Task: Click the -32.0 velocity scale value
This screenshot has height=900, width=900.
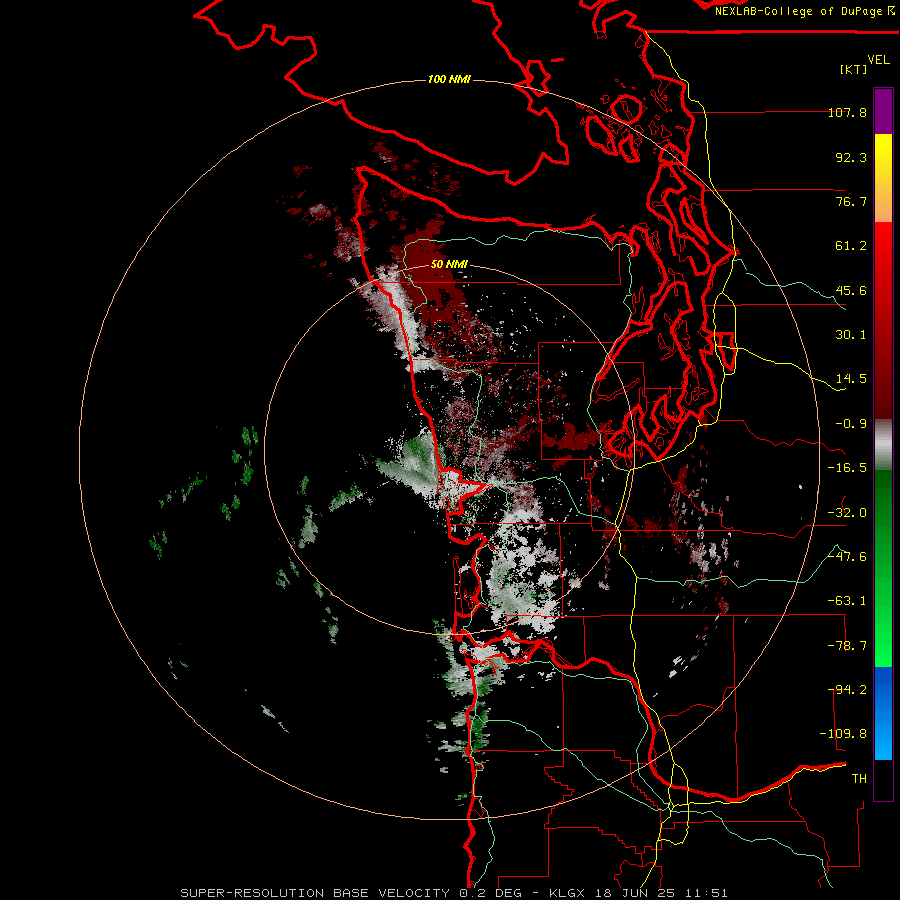Action: 847,513
